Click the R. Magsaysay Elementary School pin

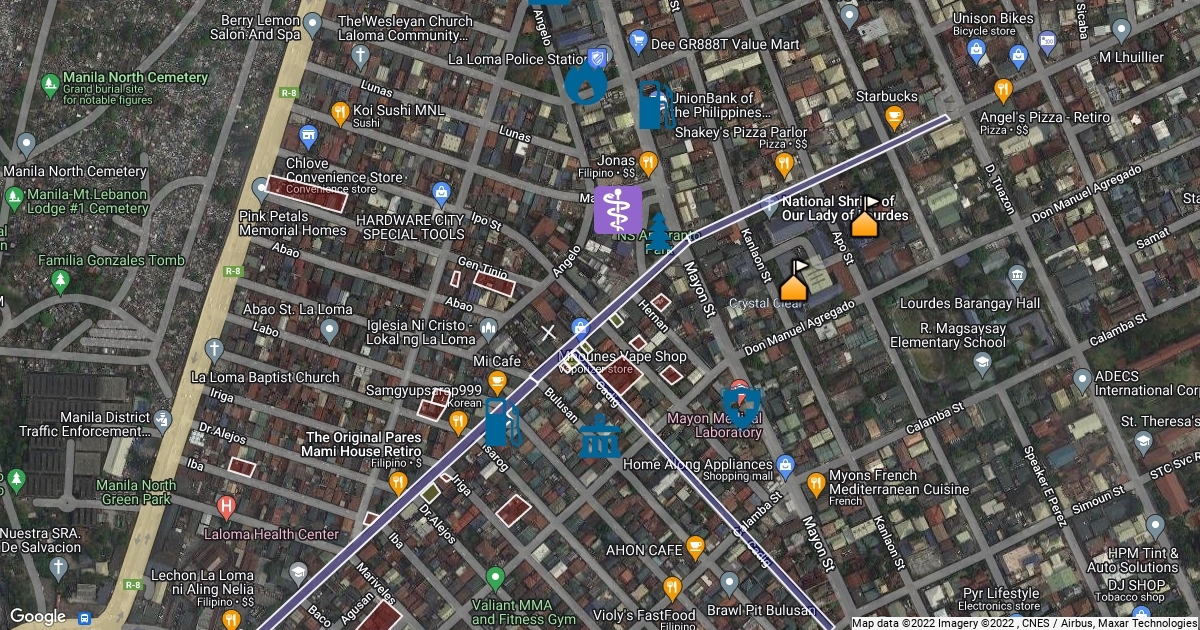tap(983, 365)
